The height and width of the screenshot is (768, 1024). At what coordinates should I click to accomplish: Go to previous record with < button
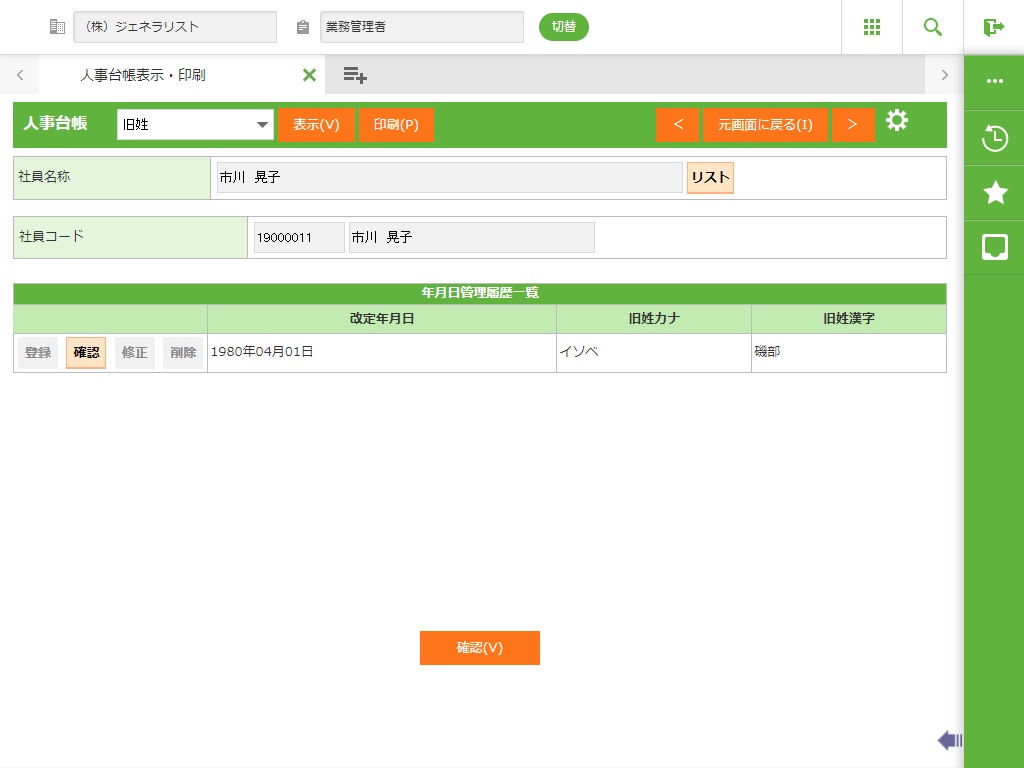click(x=677, y=125)
